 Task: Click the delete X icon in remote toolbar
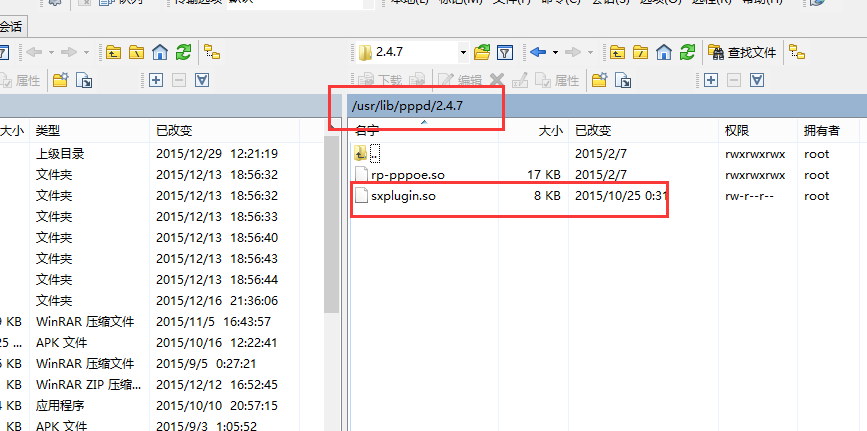[x=497, y=81]
